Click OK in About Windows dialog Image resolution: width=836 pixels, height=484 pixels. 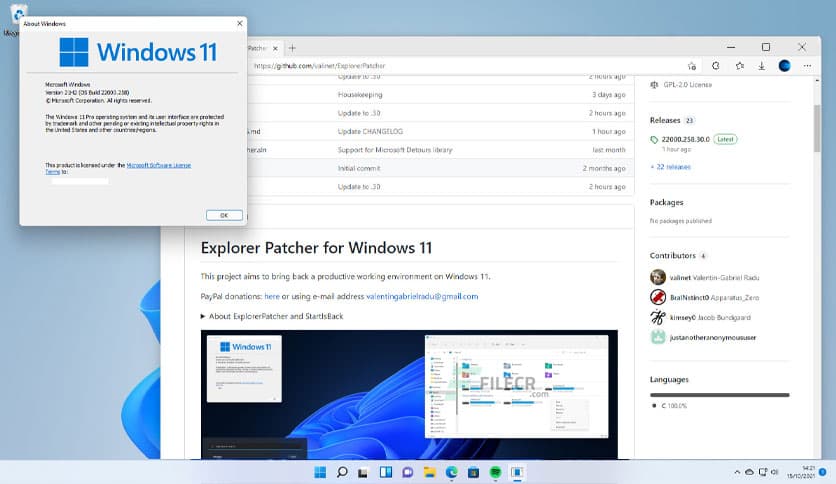224,215
